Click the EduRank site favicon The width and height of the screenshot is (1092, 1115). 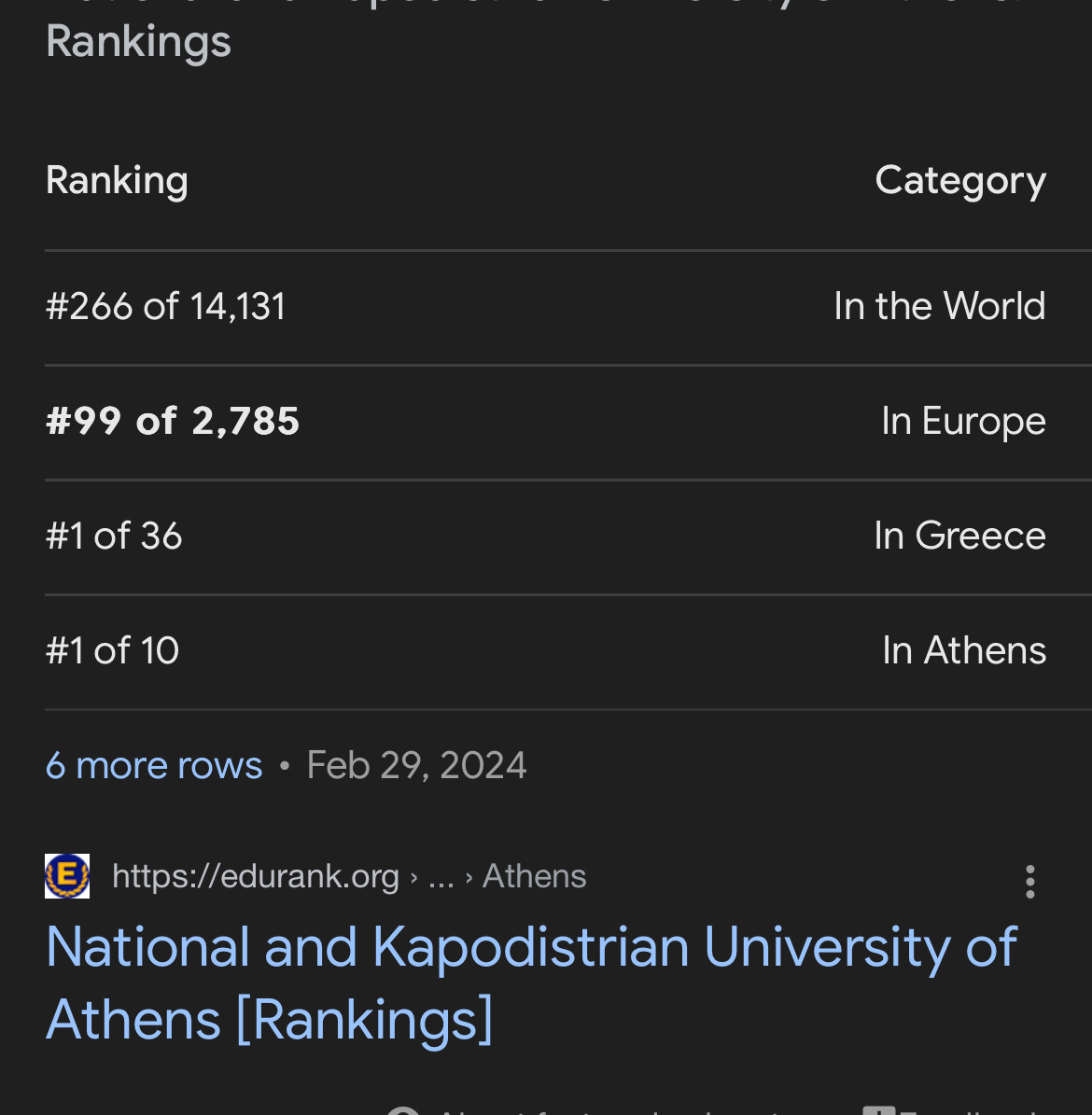tap(67, 876)
